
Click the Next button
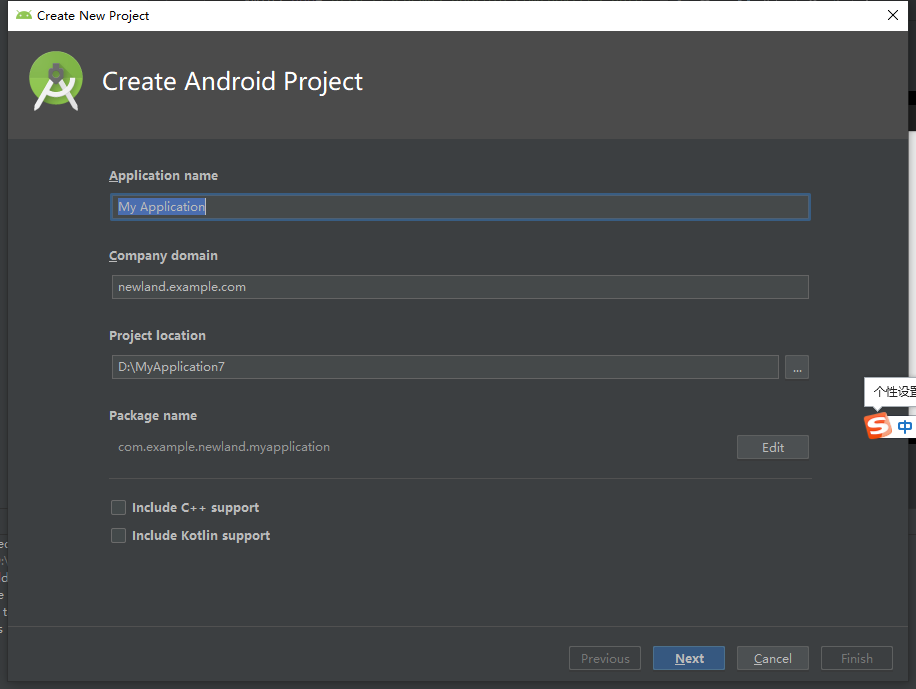coord(688,658)
